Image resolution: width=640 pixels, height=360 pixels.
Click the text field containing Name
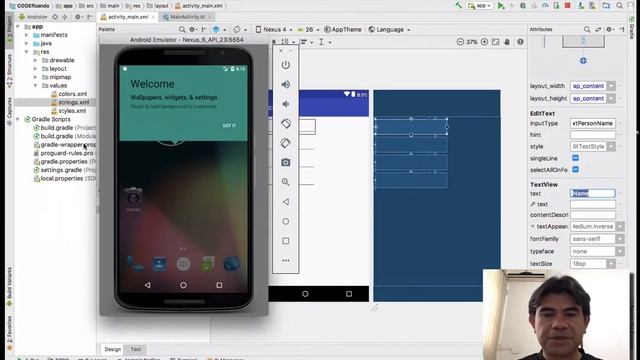[x=593, y=193]
